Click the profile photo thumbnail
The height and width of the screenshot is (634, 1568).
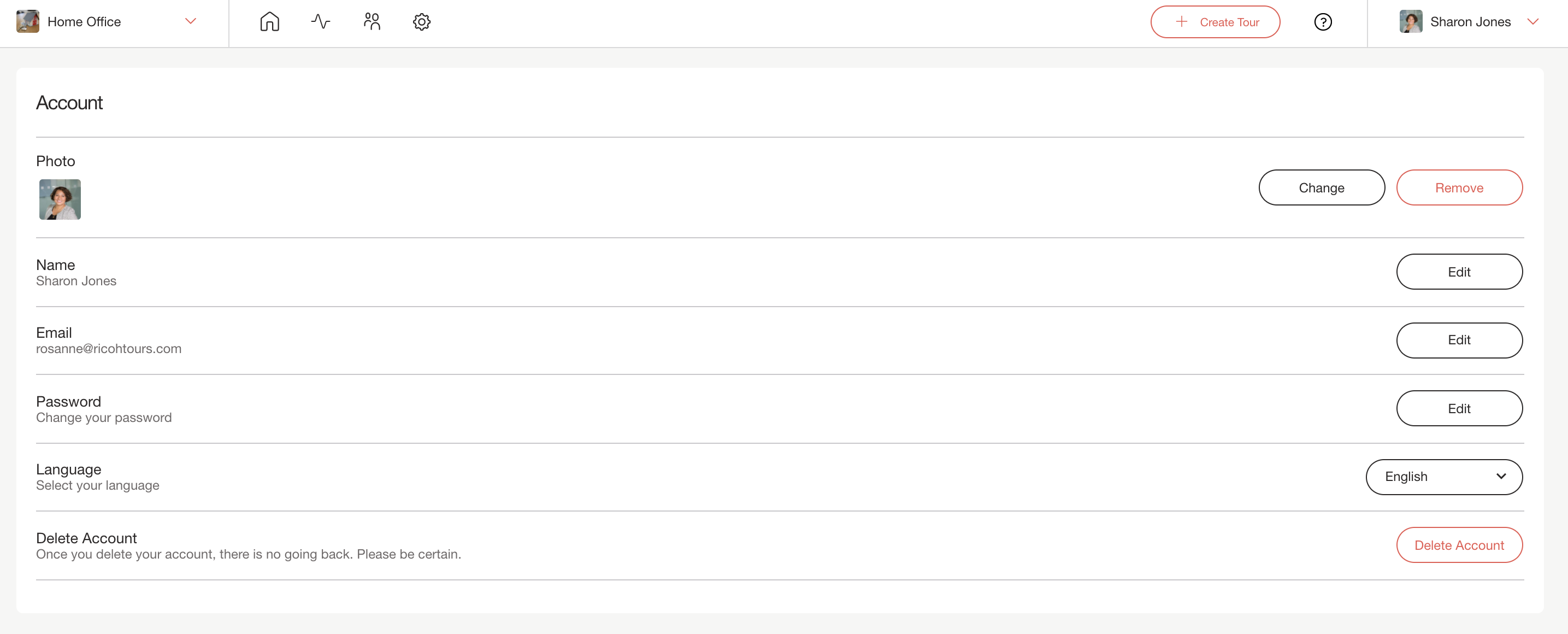pos(60,199)
